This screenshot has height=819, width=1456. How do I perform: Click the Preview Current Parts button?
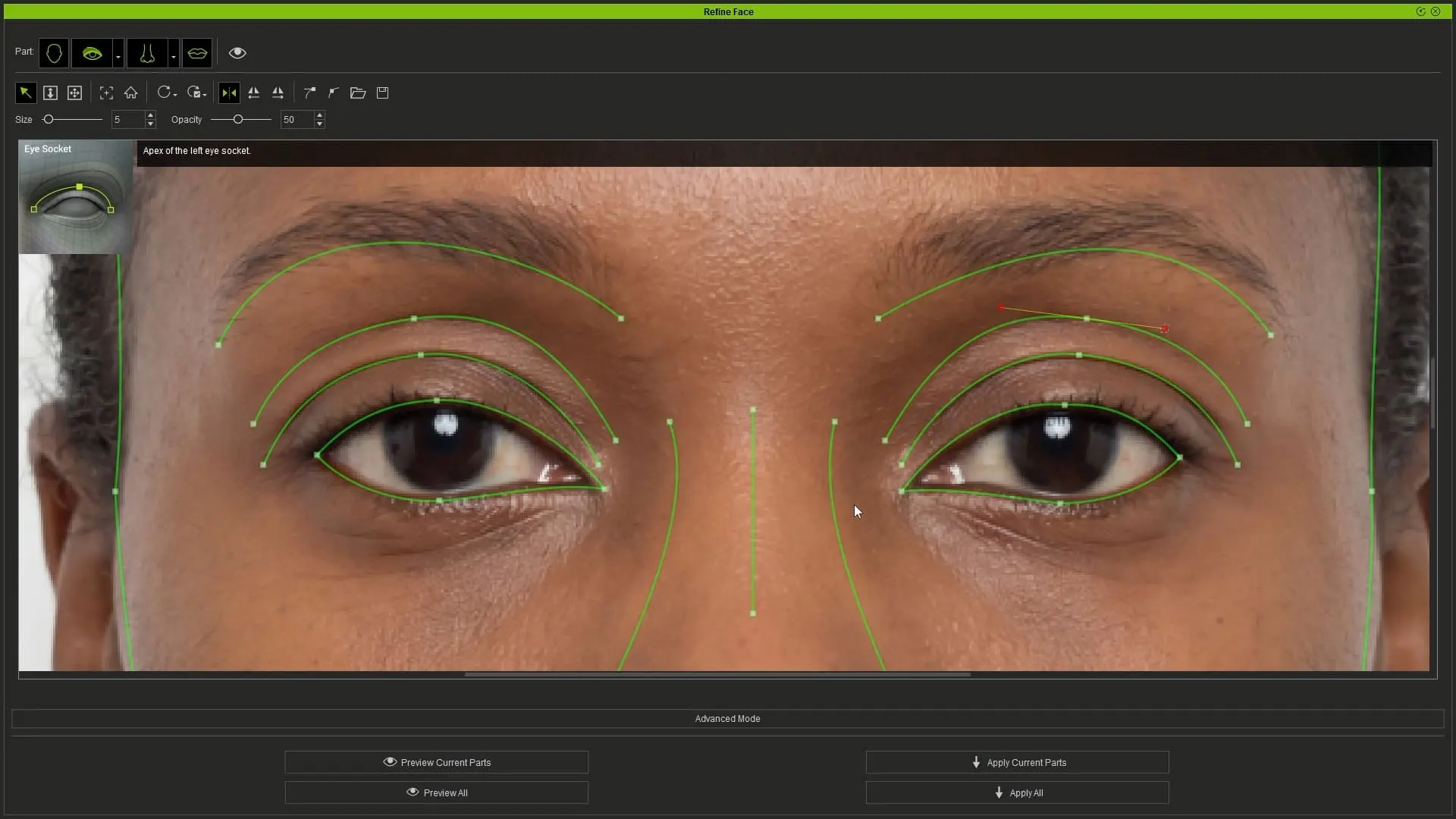tap(437, 762)
